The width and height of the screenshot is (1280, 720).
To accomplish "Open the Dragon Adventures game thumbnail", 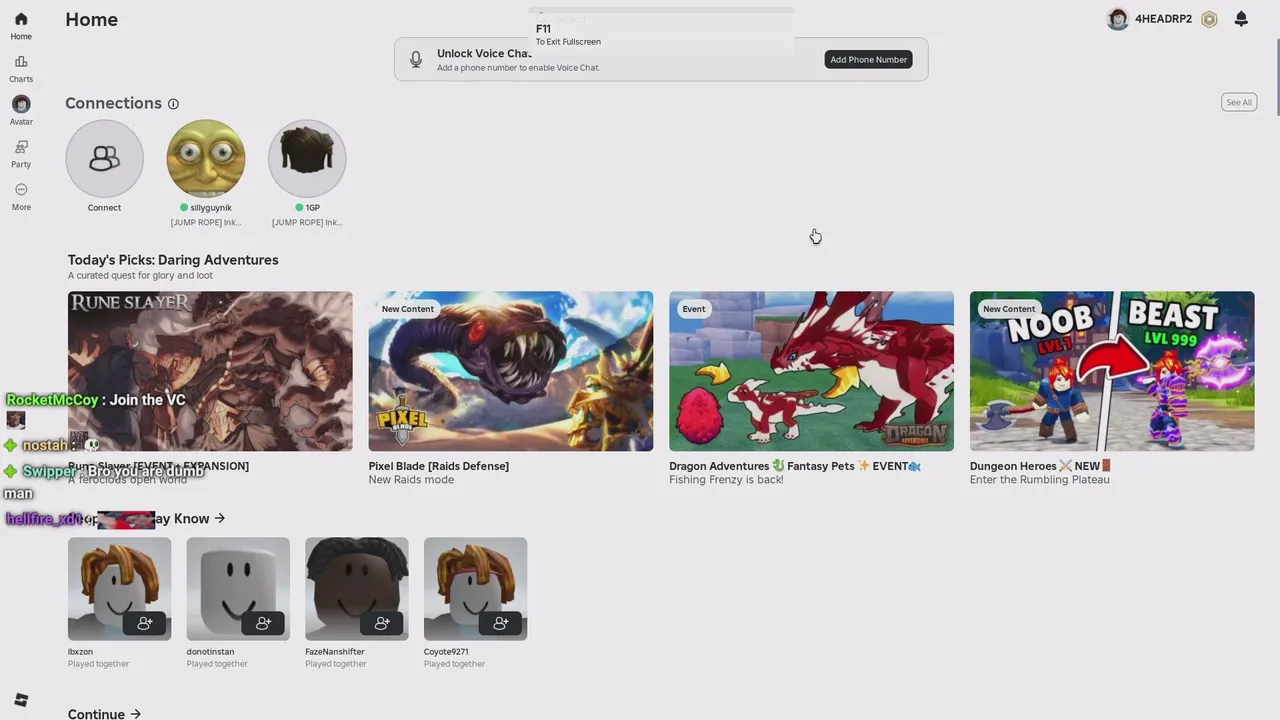I will [x=811, y=371].
